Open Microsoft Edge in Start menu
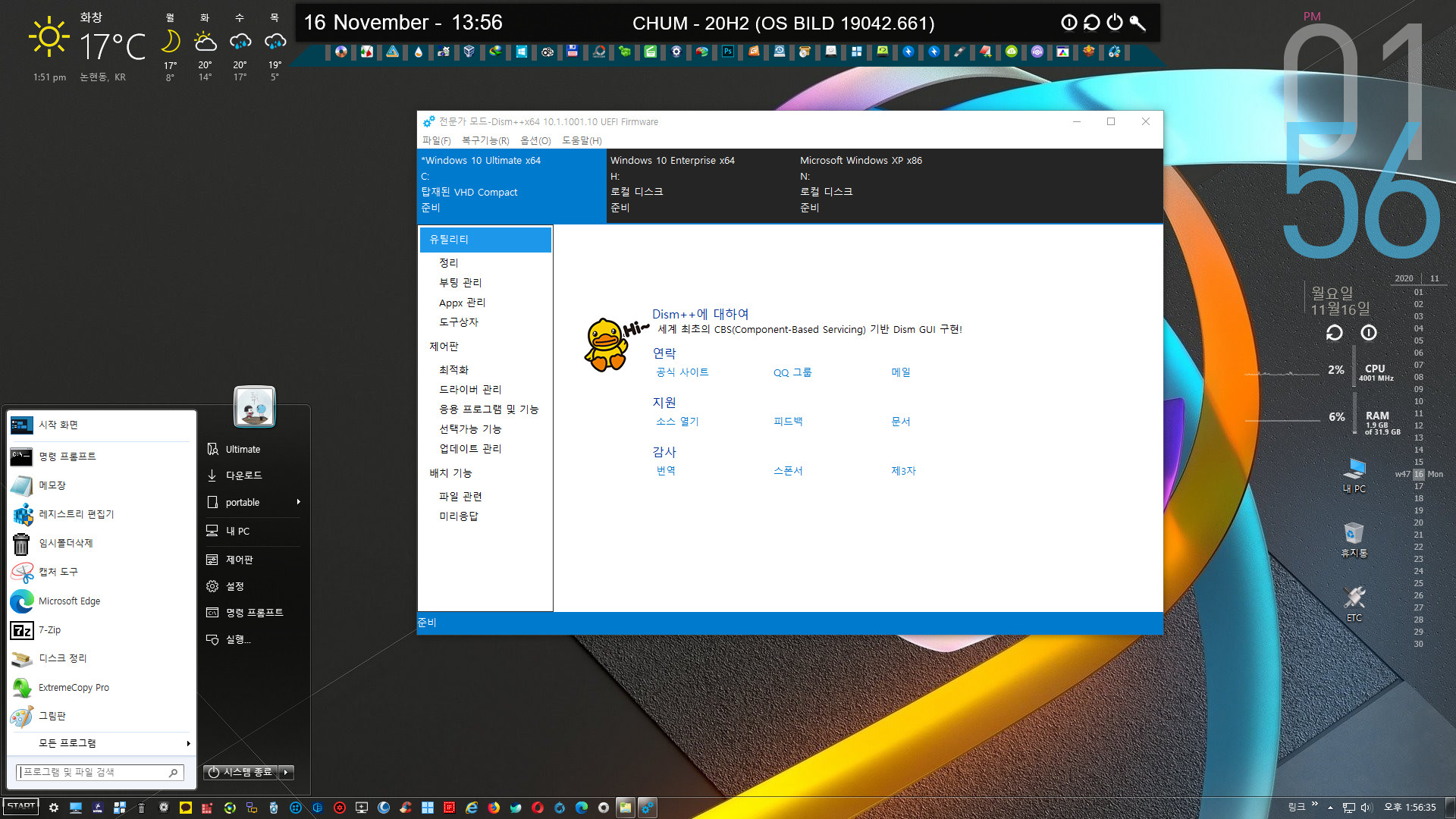Screen dimensions: 1456x819 [99, 601]
